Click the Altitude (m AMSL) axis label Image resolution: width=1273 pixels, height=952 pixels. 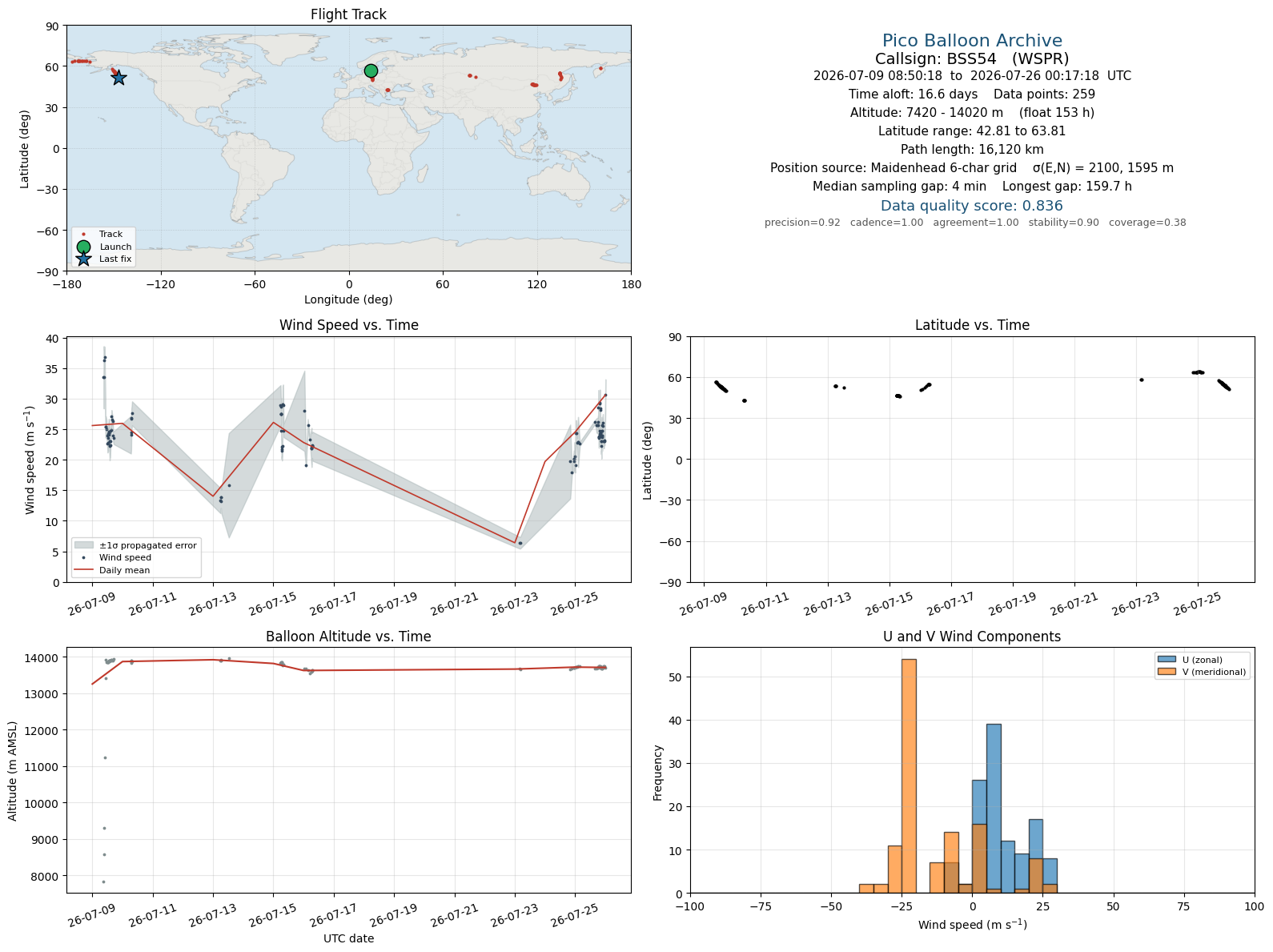[x=13, y=769]
